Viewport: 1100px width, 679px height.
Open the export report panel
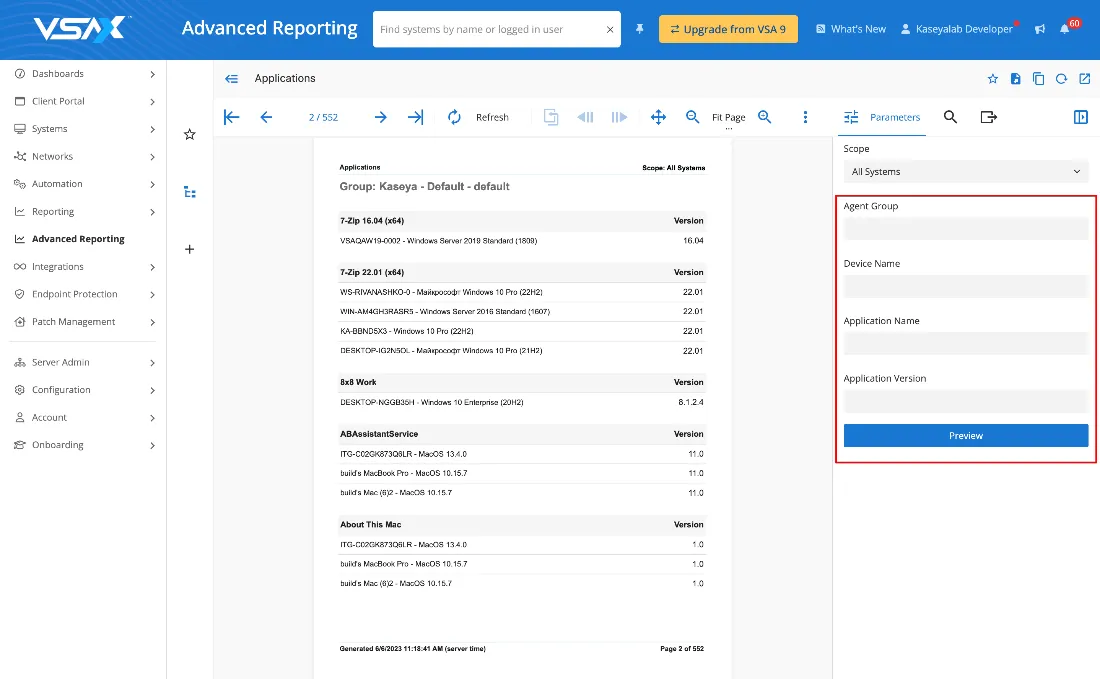[x=988, y=117]
